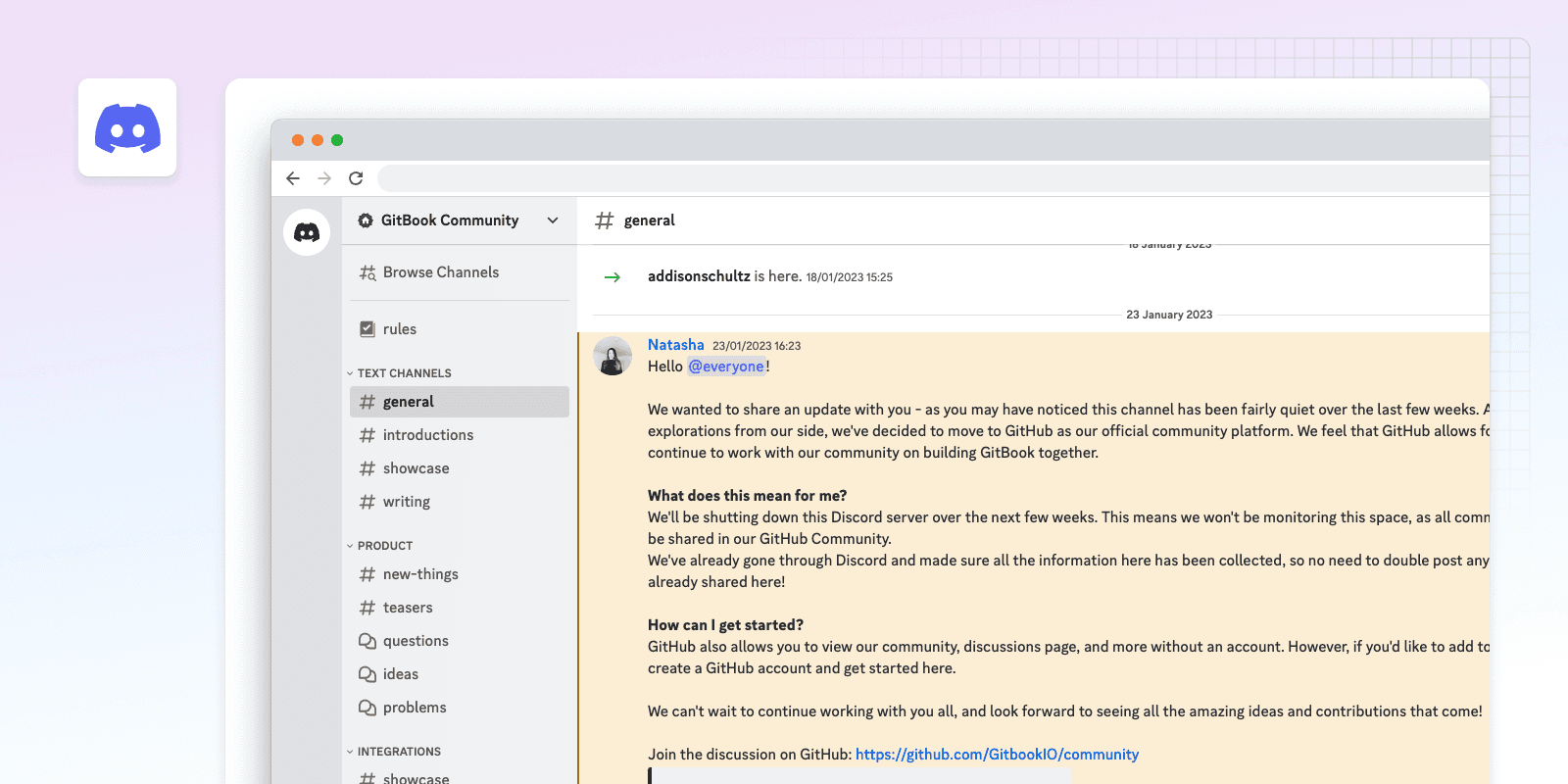Click the rules channel checkbox icon

click(367, 329)
